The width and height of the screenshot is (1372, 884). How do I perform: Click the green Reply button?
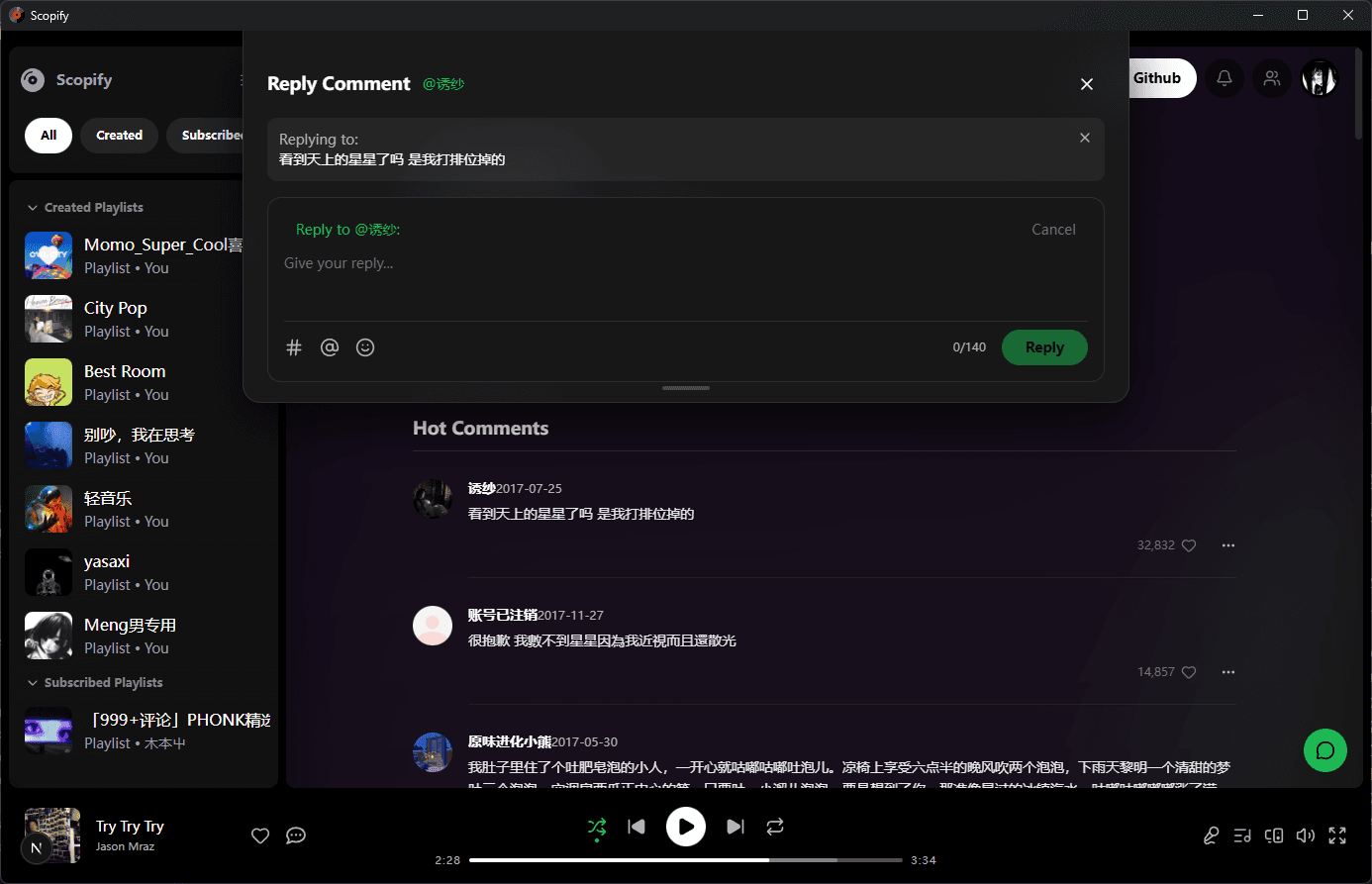pyautogui.click(x=1044, y=347)
